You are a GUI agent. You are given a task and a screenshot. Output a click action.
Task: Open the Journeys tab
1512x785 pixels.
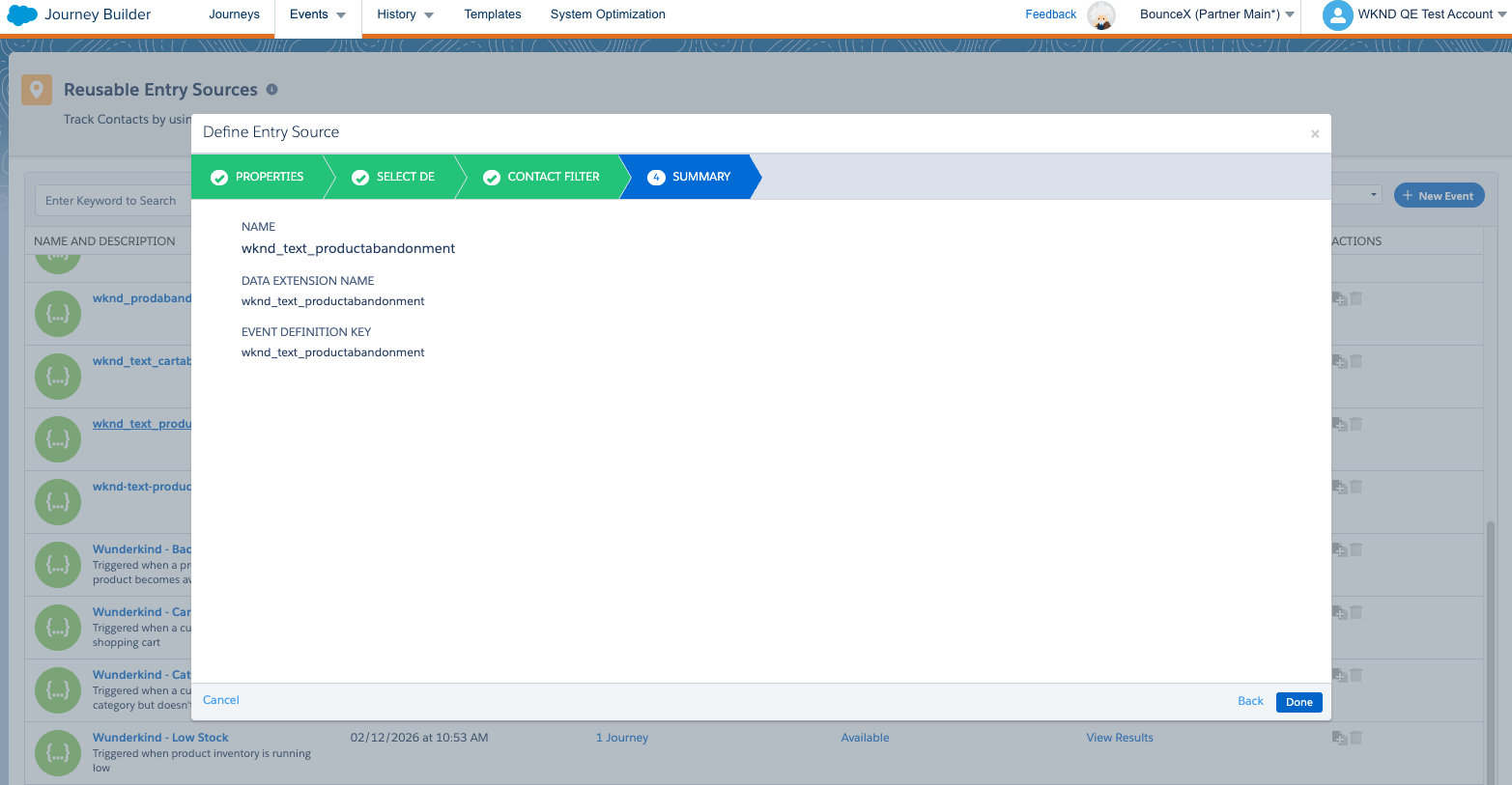point(234,14)
